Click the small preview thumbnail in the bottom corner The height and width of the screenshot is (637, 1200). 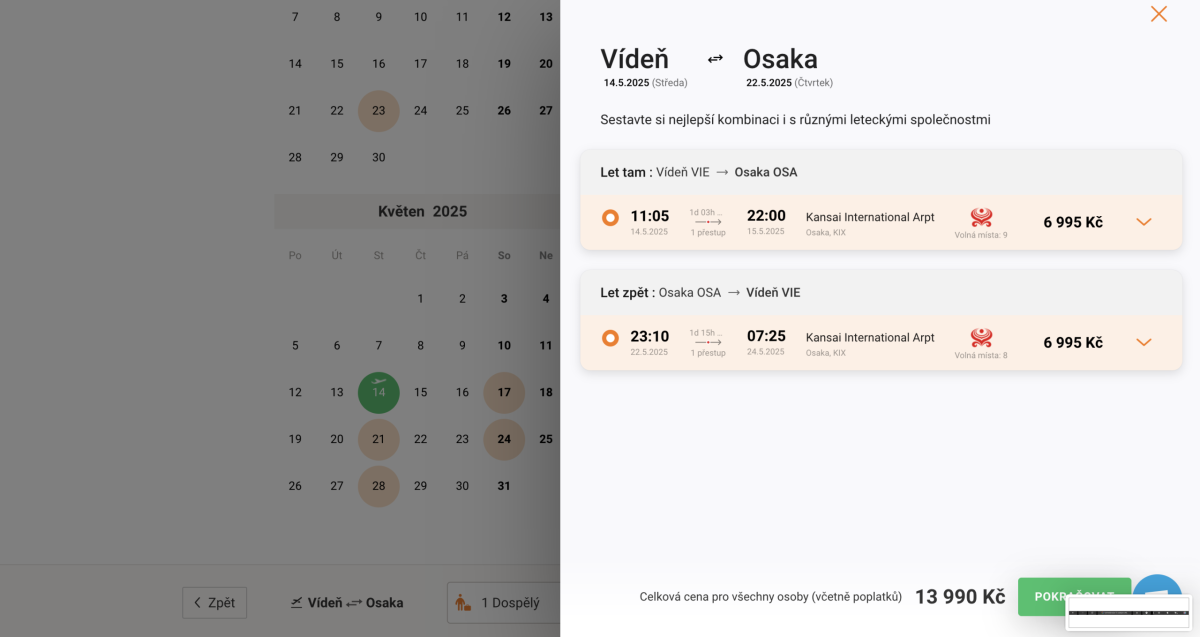[1128, 612]
